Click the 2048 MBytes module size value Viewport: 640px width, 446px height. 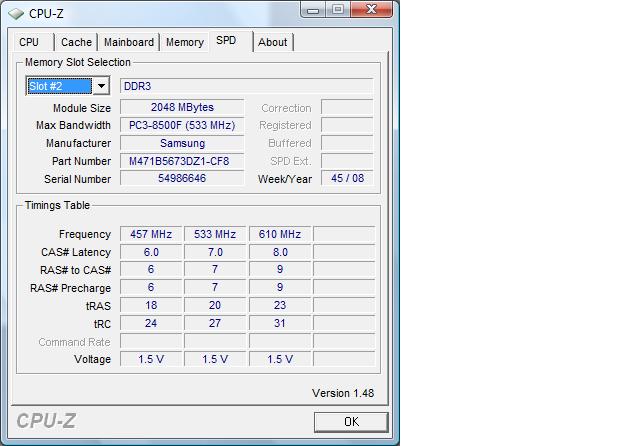point(182,107)
